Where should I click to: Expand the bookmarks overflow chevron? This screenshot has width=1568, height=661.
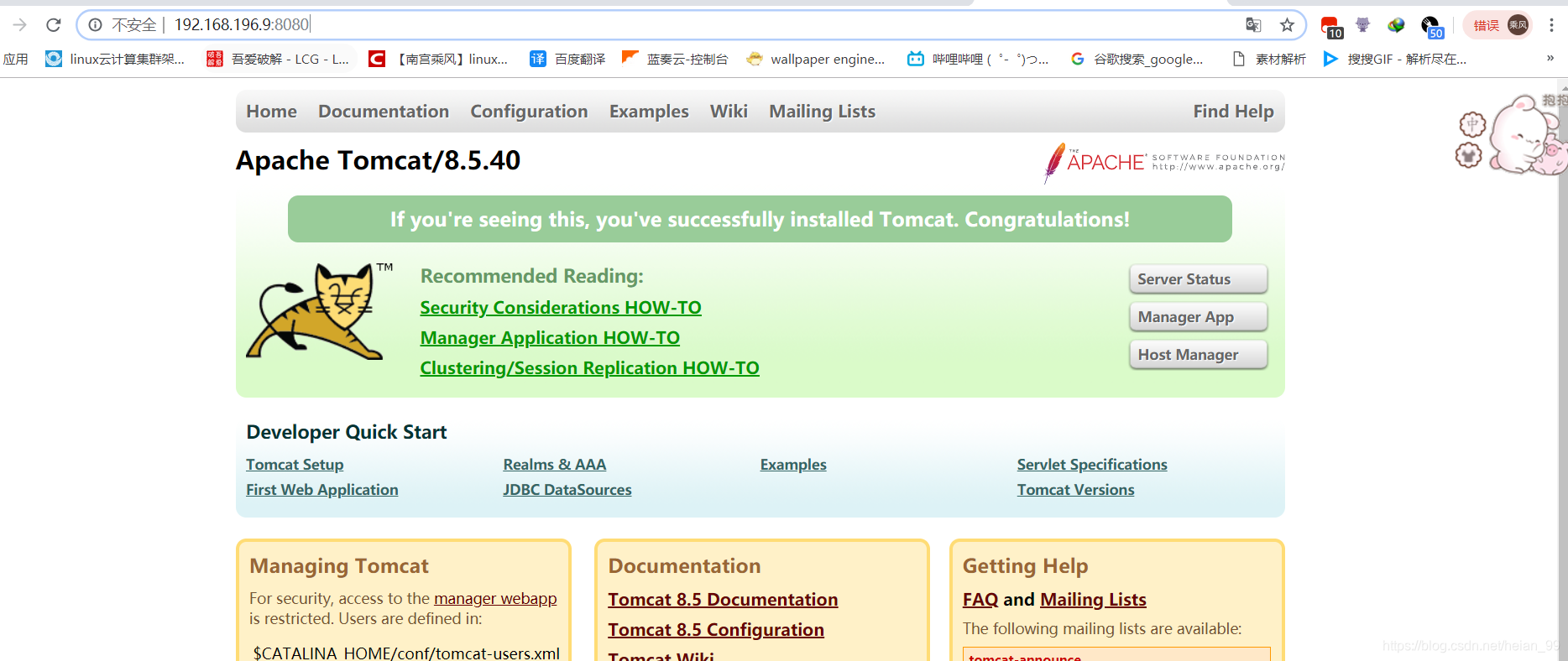(x=1550, y=58)
